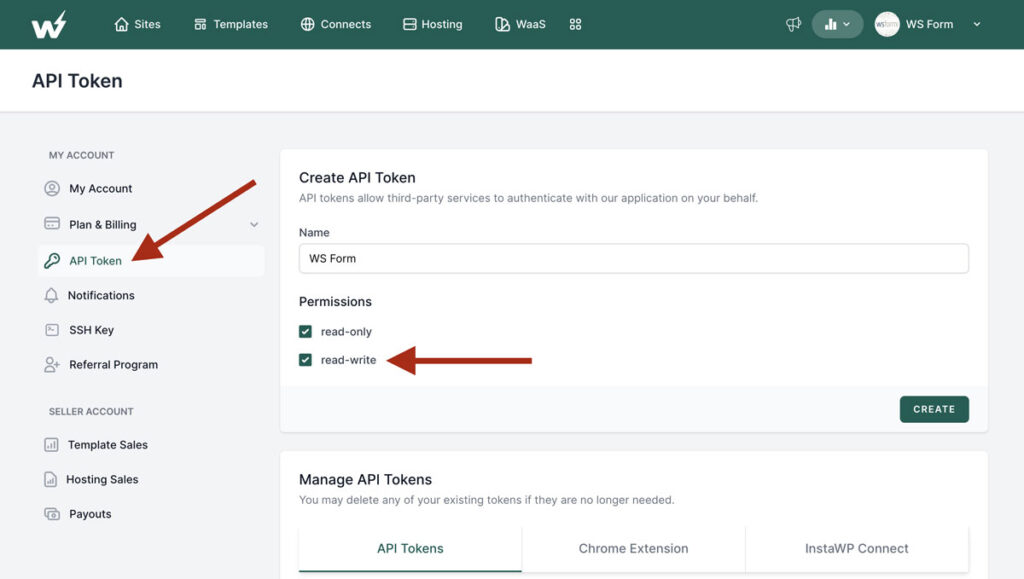This screenshot has width=1024, height=579.
Task: Click the 'Permissions' label
Action: [x=335, y=302]
